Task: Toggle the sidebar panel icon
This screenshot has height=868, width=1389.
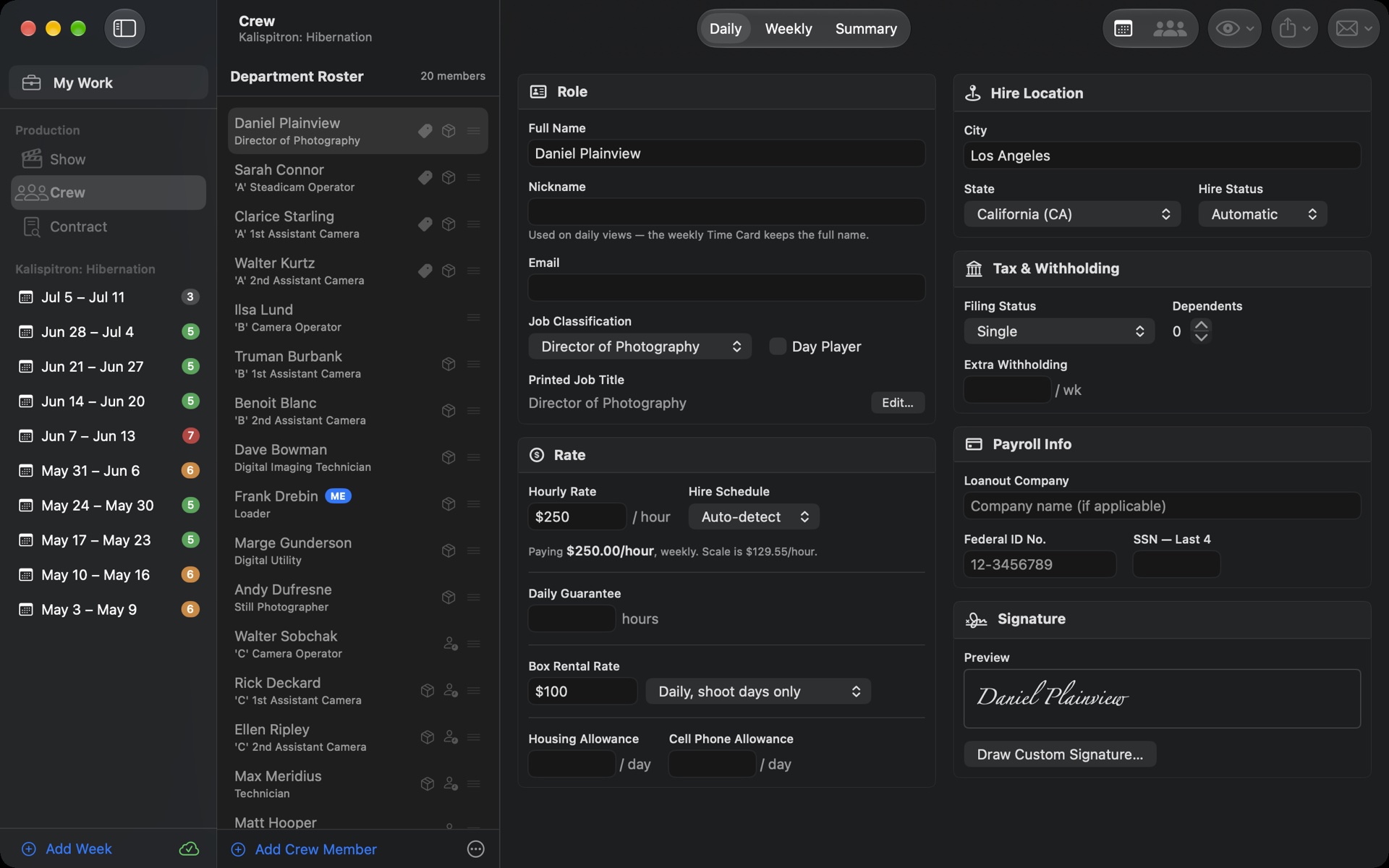Action: 124,28
